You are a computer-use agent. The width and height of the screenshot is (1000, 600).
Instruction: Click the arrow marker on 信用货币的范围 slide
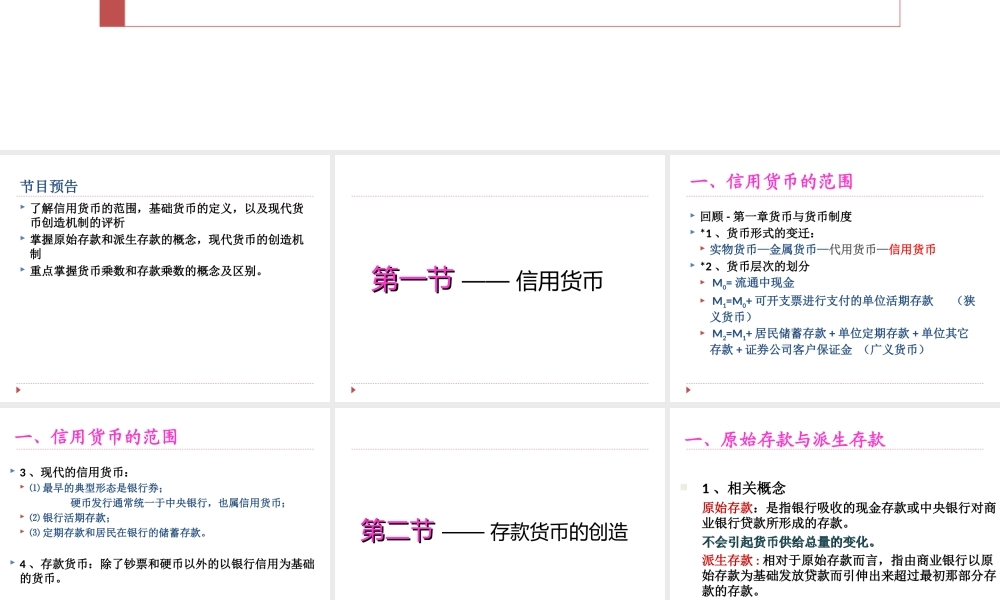(689, 390)
